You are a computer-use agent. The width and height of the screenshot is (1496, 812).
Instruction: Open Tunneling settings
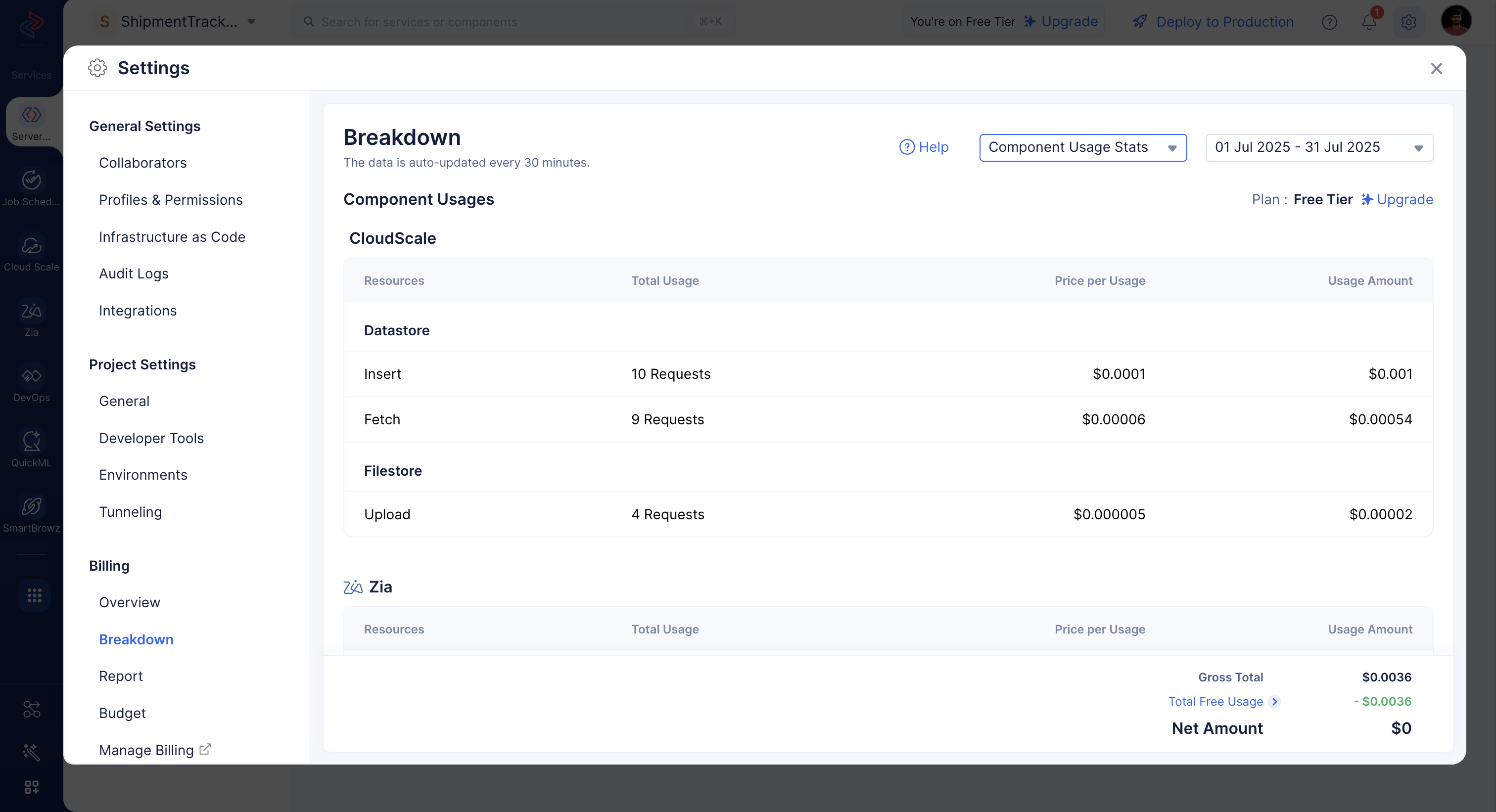click(130, 512)
